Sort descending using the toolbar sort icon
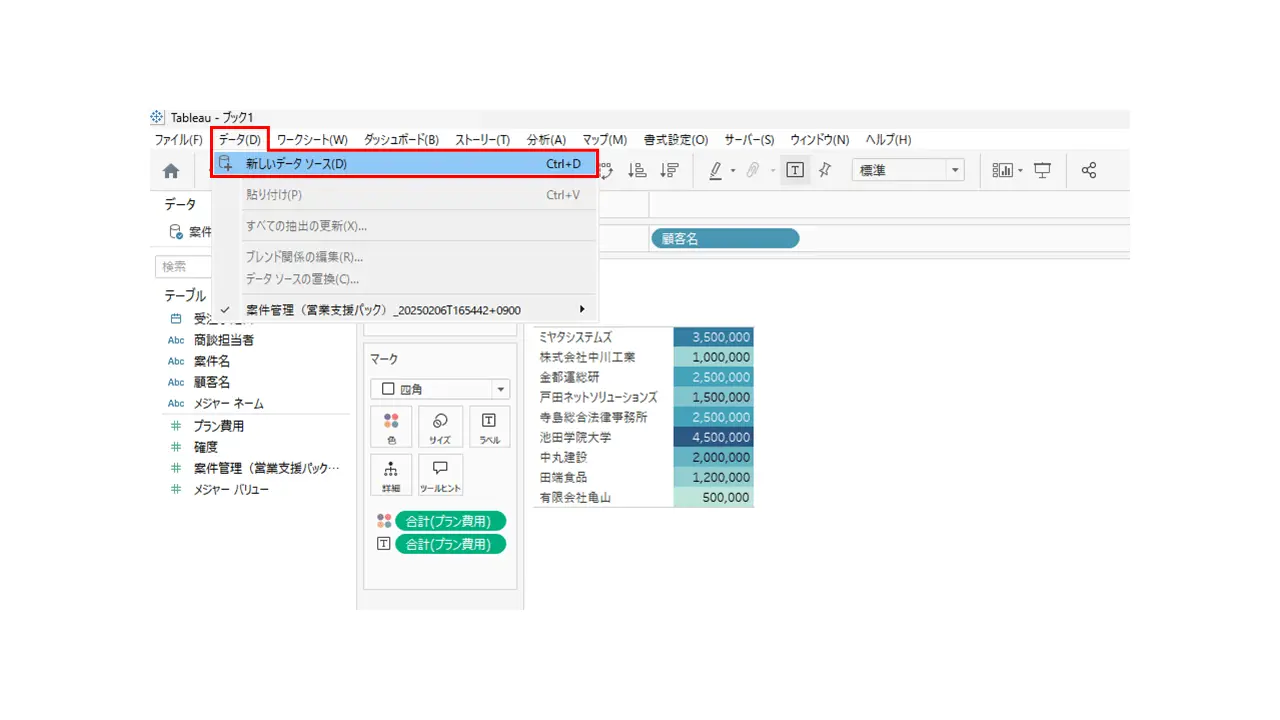The height and width of the screenshot is (720, 1280). pos(670,170)
